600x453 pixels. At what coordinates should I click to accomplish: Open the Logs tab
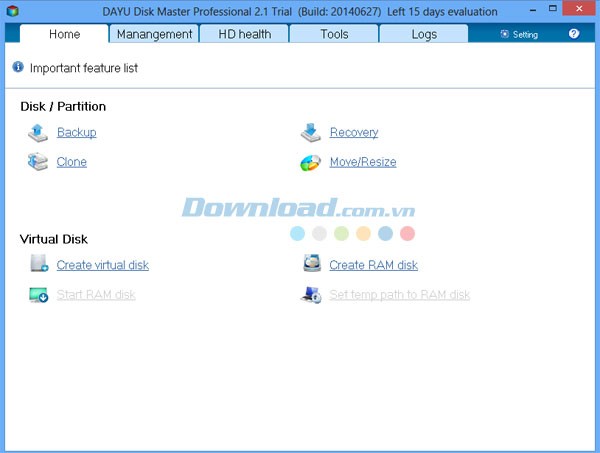pyautogui.click(x=424, y=34)
